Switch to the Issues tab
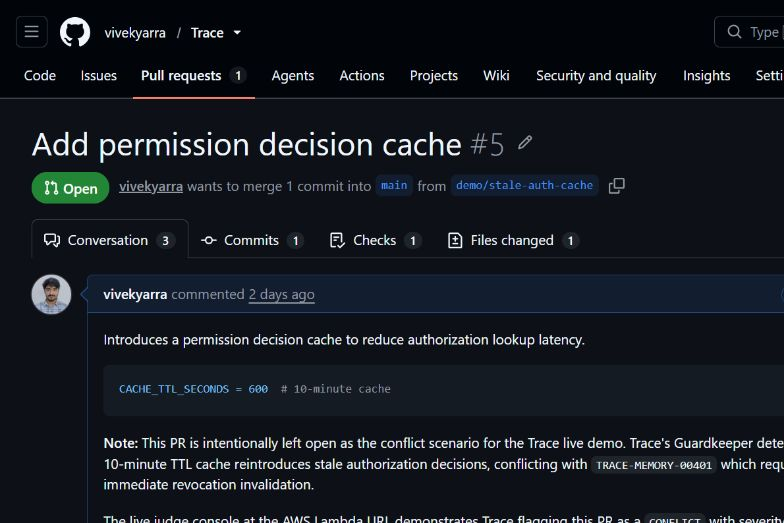This screenshot has height=523, width=784. (98, 76)
